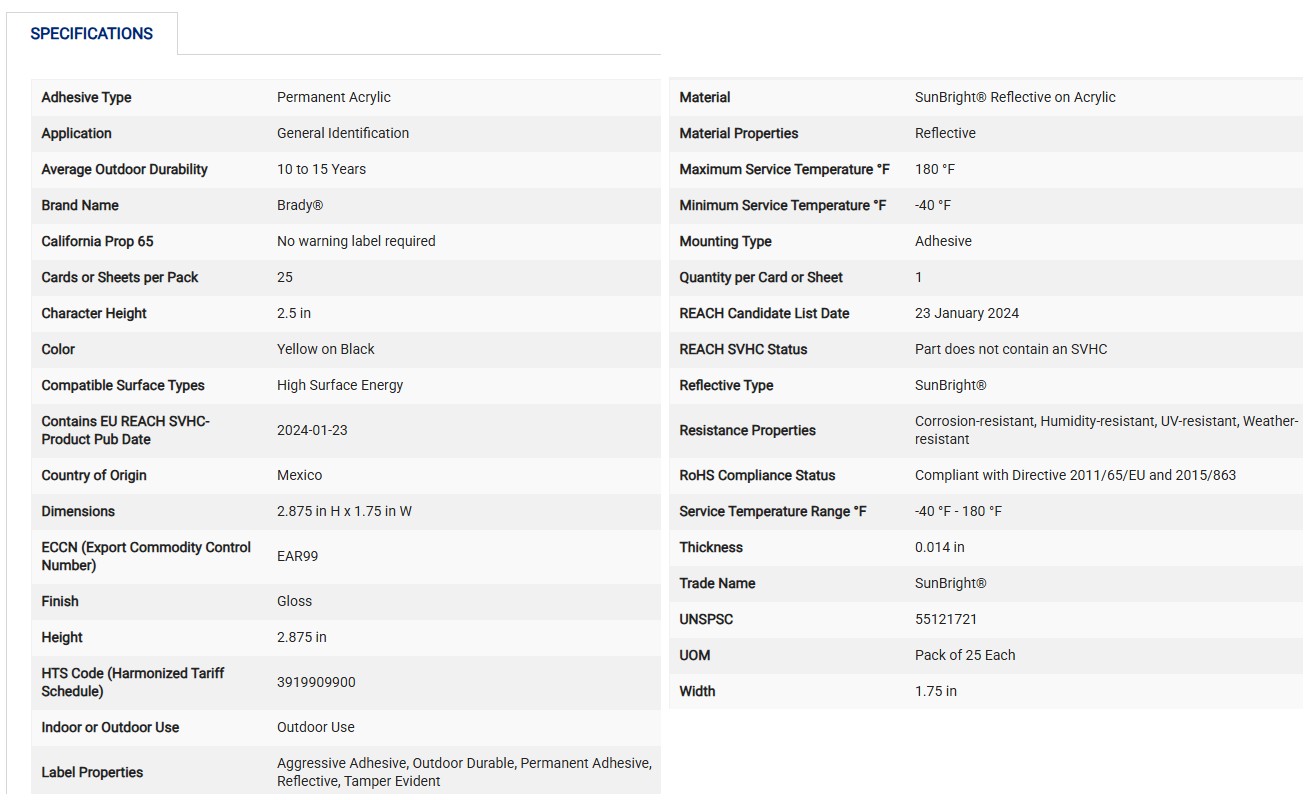Viewport: 1307px width, 800px height.
Task: Click the Adhesive Type row label
Action: pyautogui.click(x=87, y=97)
